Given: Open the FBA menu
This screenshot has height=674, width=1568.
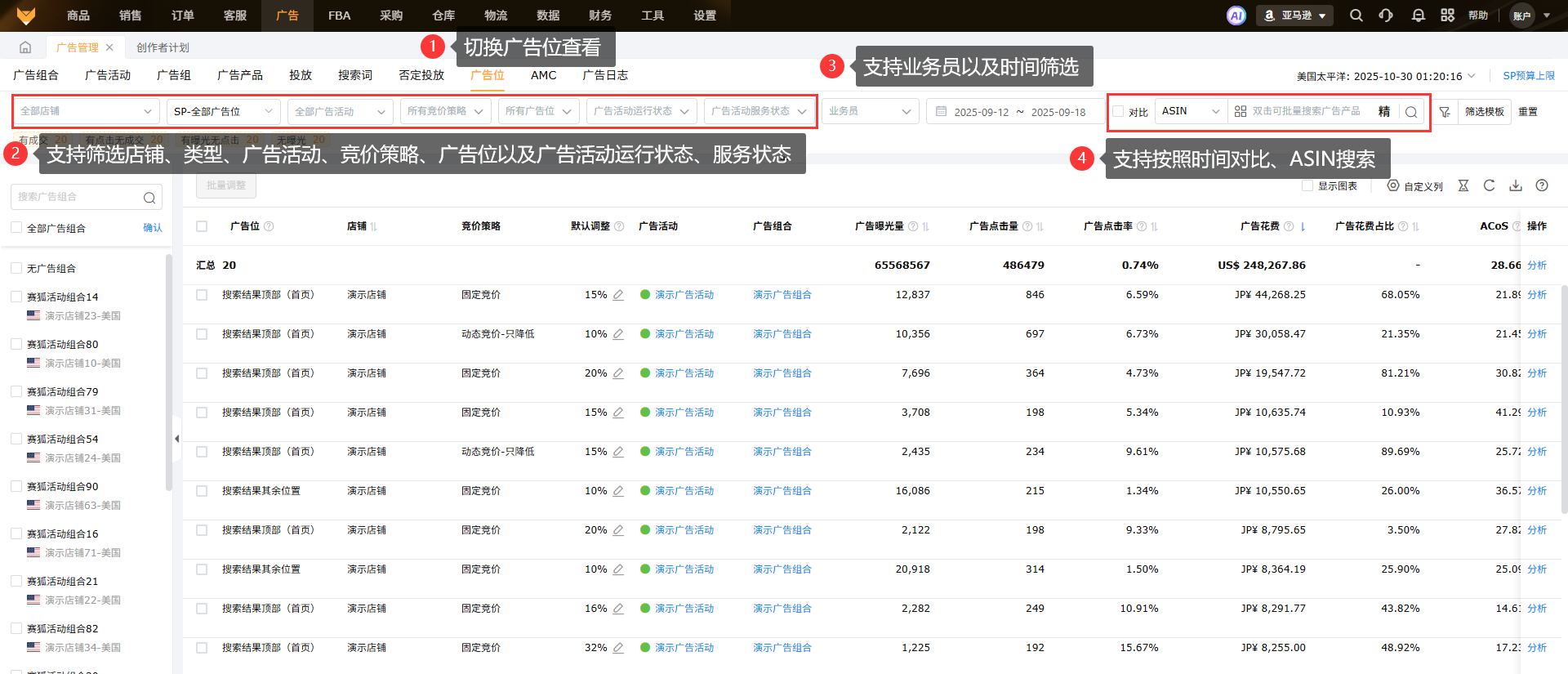Looking at the screenshot, I should 339,16.
